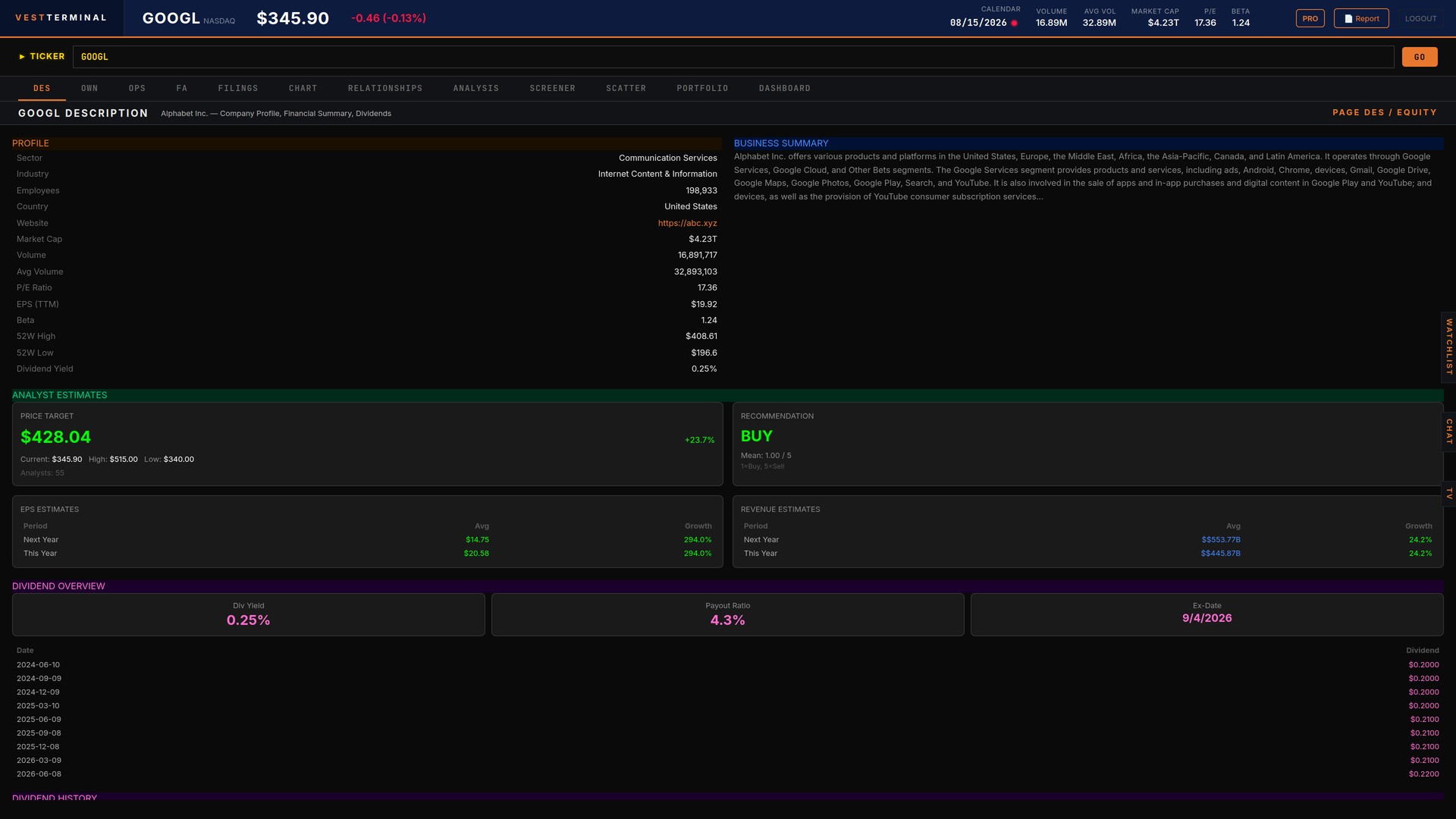Click the Next Year EPS average $14.75
Image resolution: width=1456 pixels, height=819 pixels.
click(477, 540)
